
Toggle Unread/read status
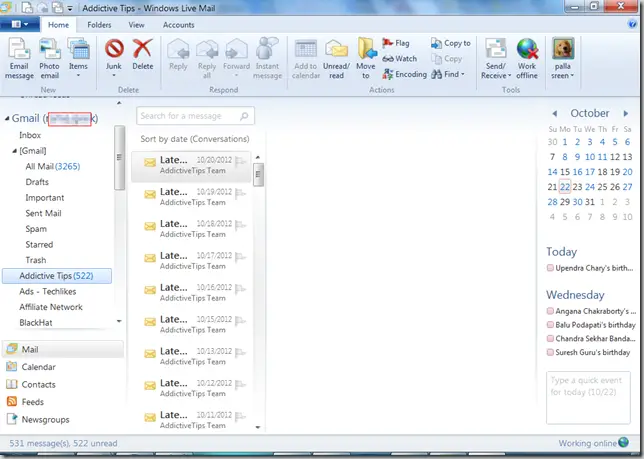coord(337,56)
